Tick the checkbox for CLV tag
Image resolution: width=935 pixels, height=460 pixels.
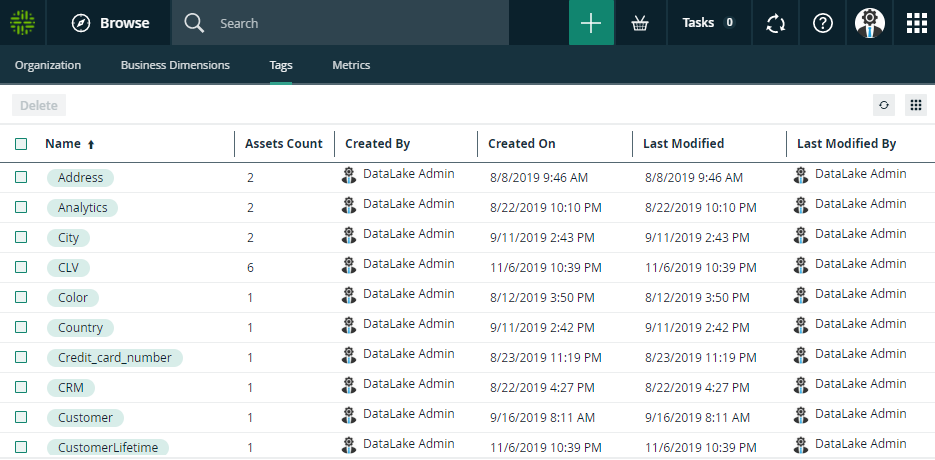coord(21,267)
